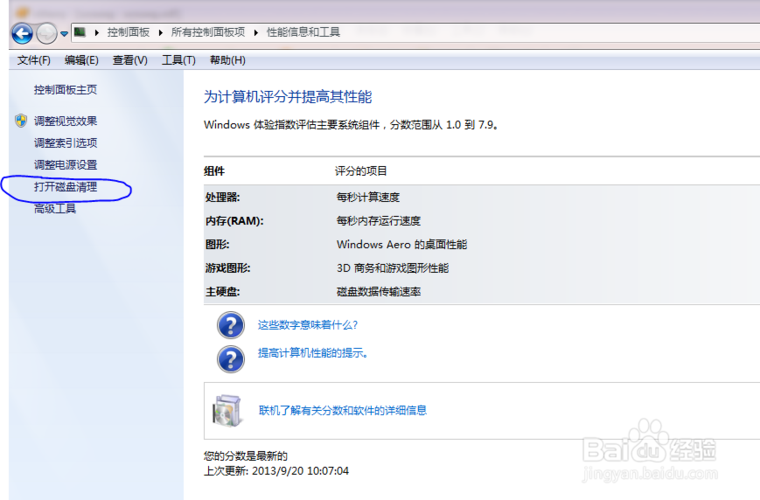Click the 图形: row label
This screenshot has width=760, height=500.
pos(217,244)
